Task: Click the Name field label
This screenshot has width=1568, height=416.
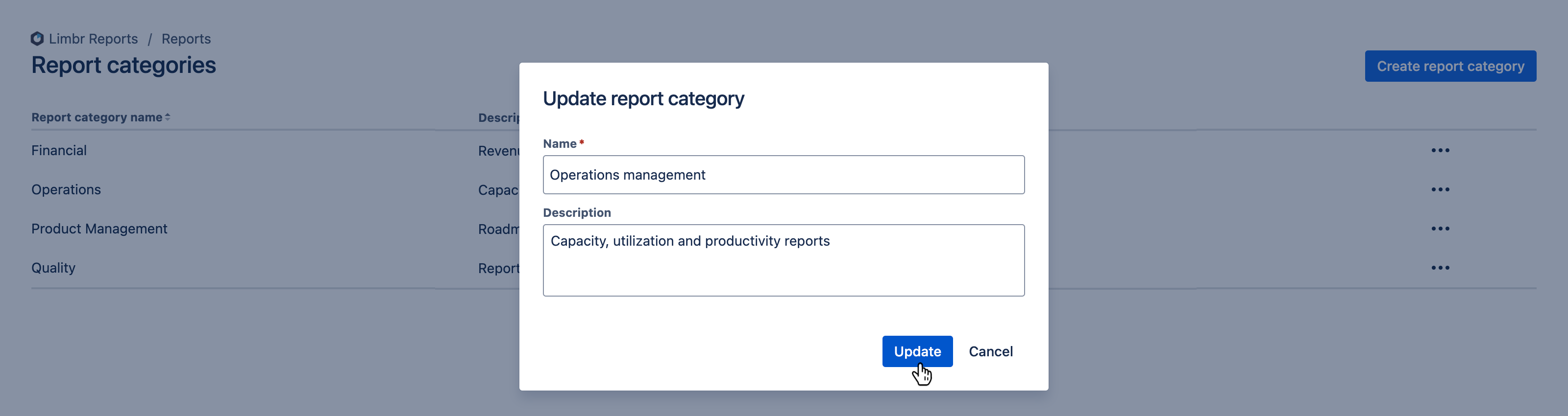Action: [x=560, y=143]
